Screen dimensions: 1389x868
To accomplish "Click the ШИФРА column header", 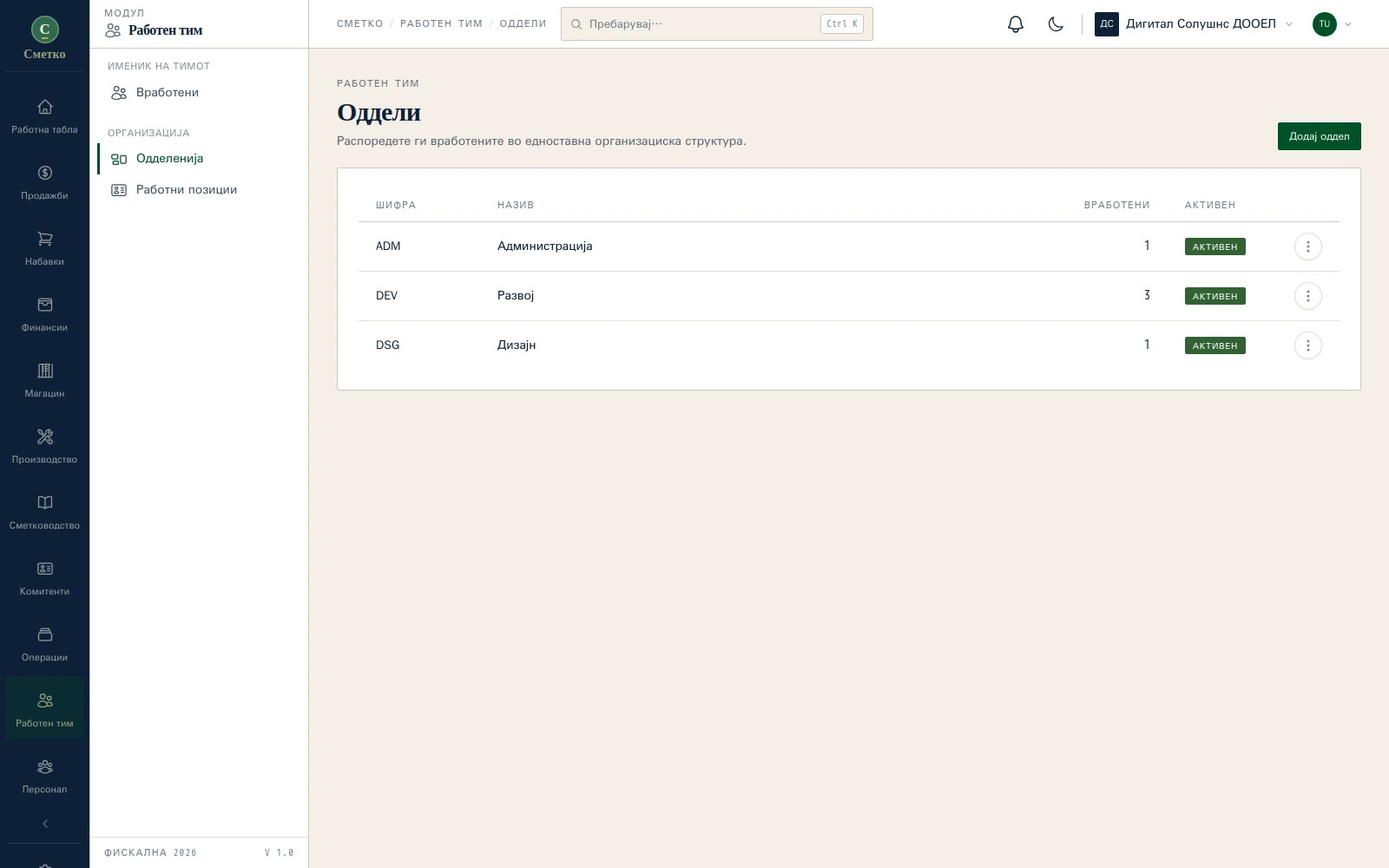I will [396, 205].
